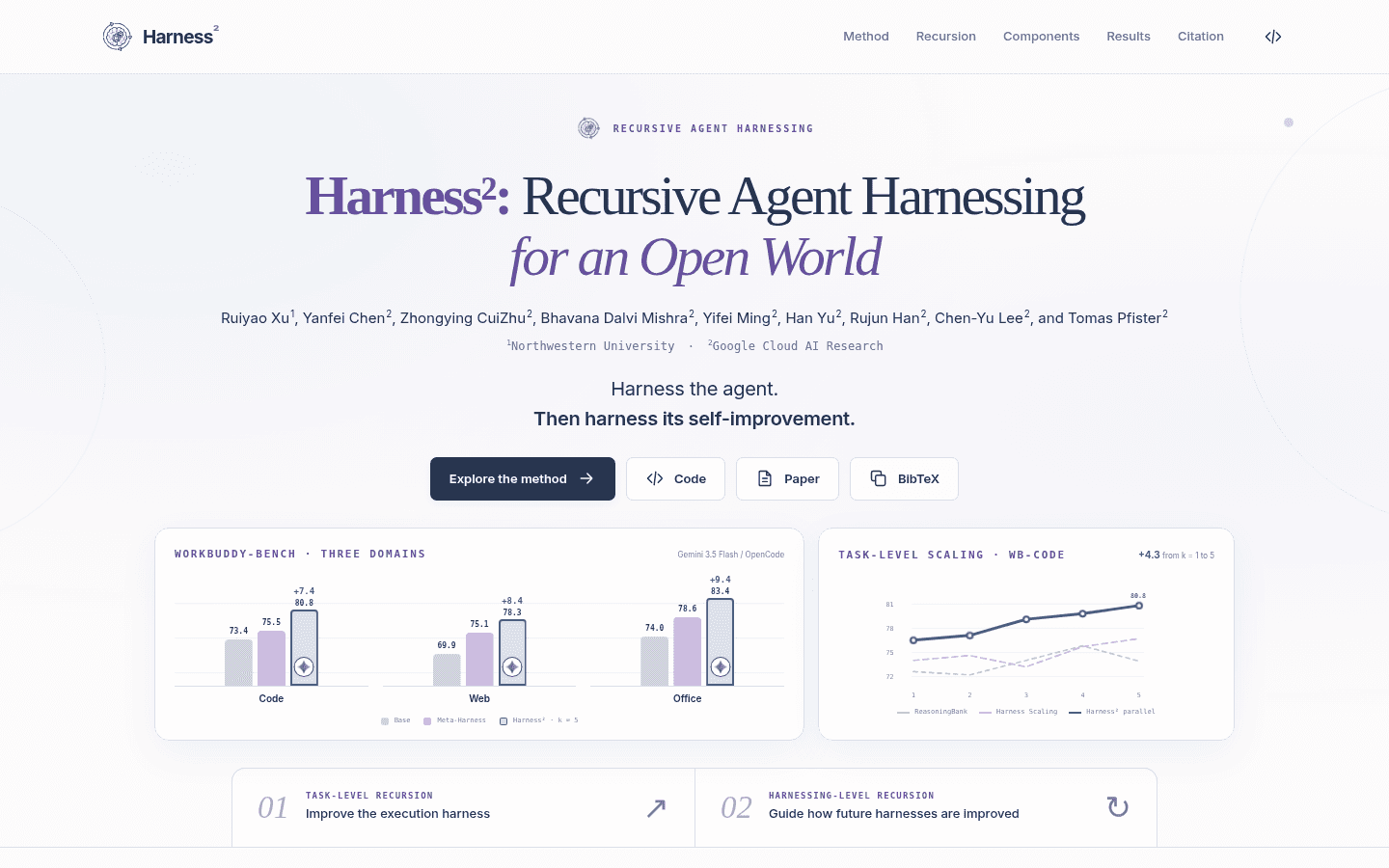
Task: Click Google Cloud AI Research affiliation text
Action: [798, 346]
